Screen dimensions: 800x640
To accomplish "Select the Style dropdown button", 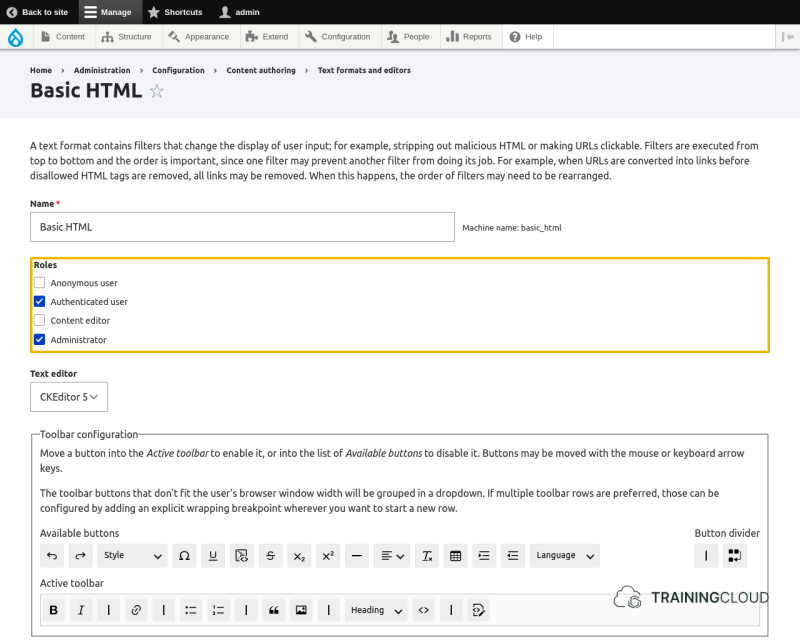I will click(132, 555).
